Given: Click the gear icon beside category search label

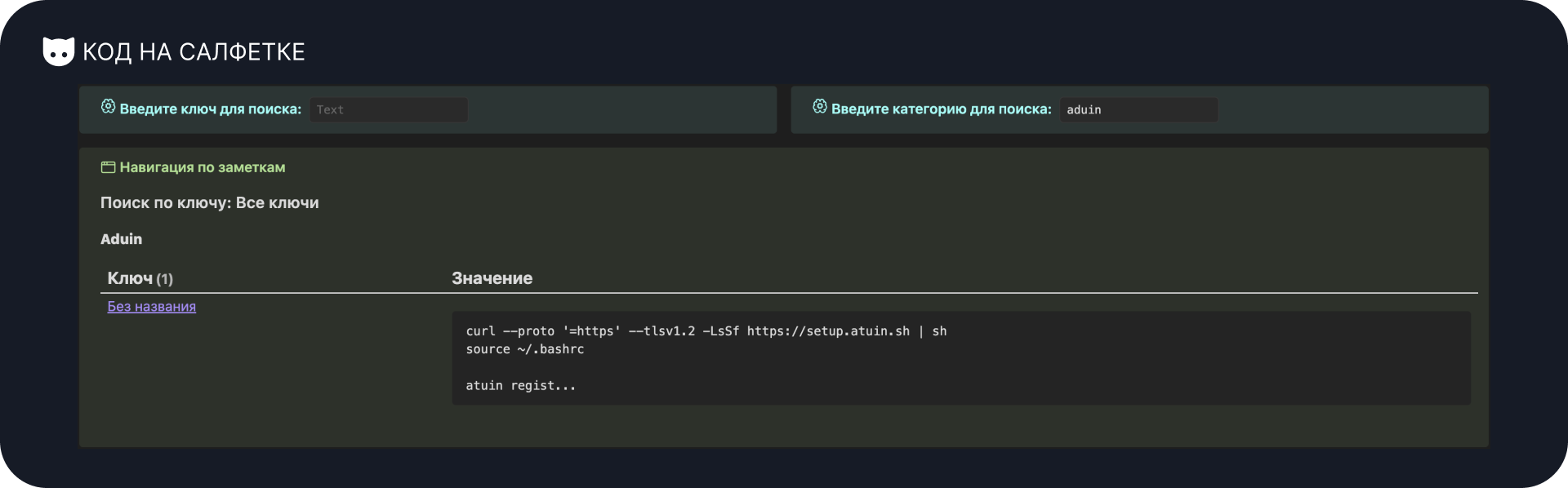Looking at the screenshot, I should (820, 107).
